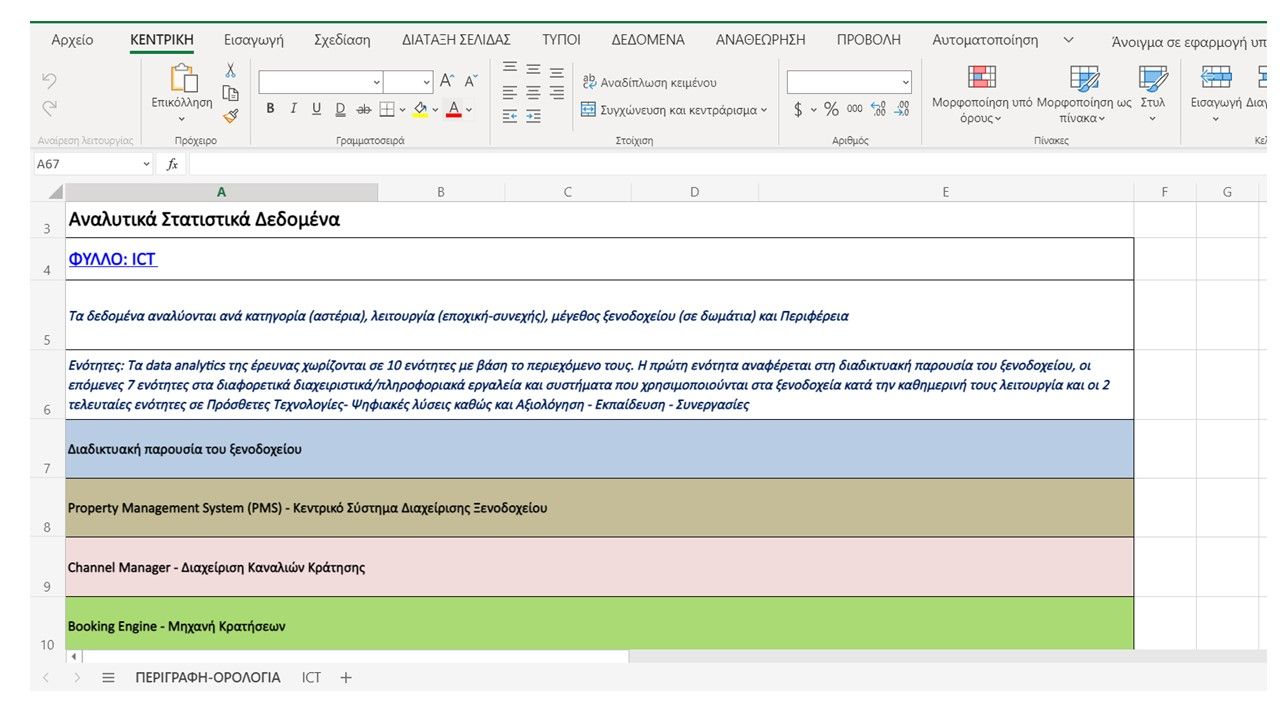Align text to bottom icon
This screenshot has height=720, width=1280.
tap(557, 71)
